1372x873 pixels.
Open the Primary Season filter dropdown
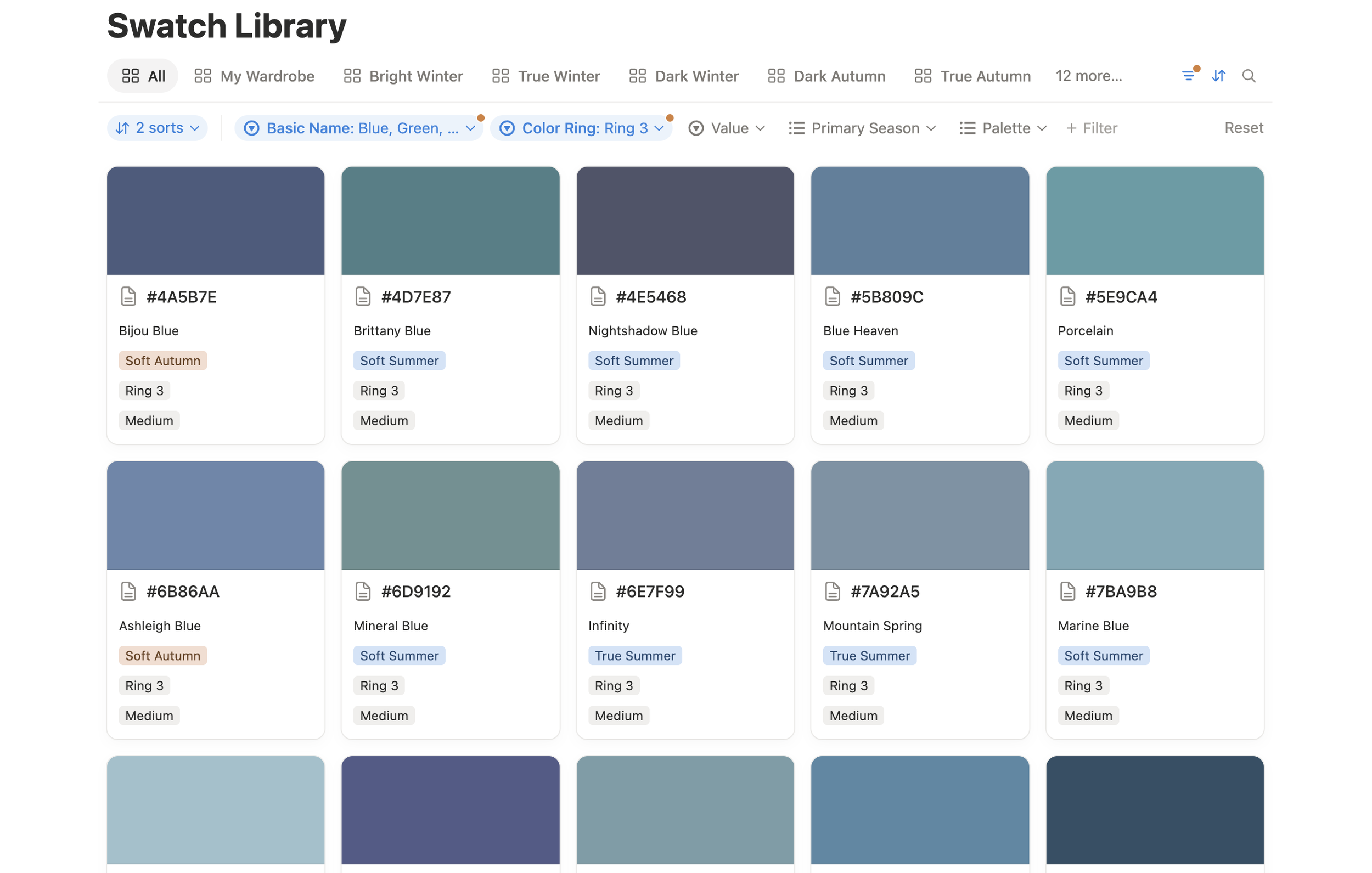[862, 128]
